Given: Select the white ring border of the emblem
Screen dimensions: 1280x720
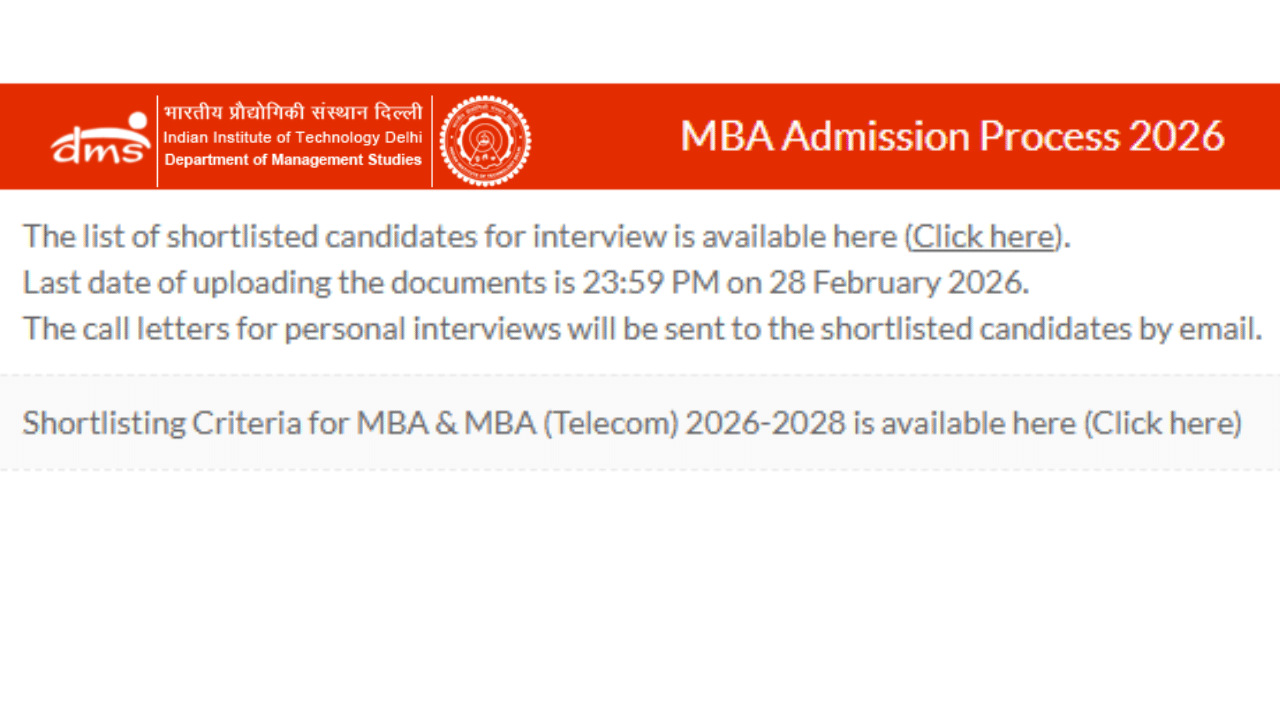Looking at the screenshot, I should [485, 100].
